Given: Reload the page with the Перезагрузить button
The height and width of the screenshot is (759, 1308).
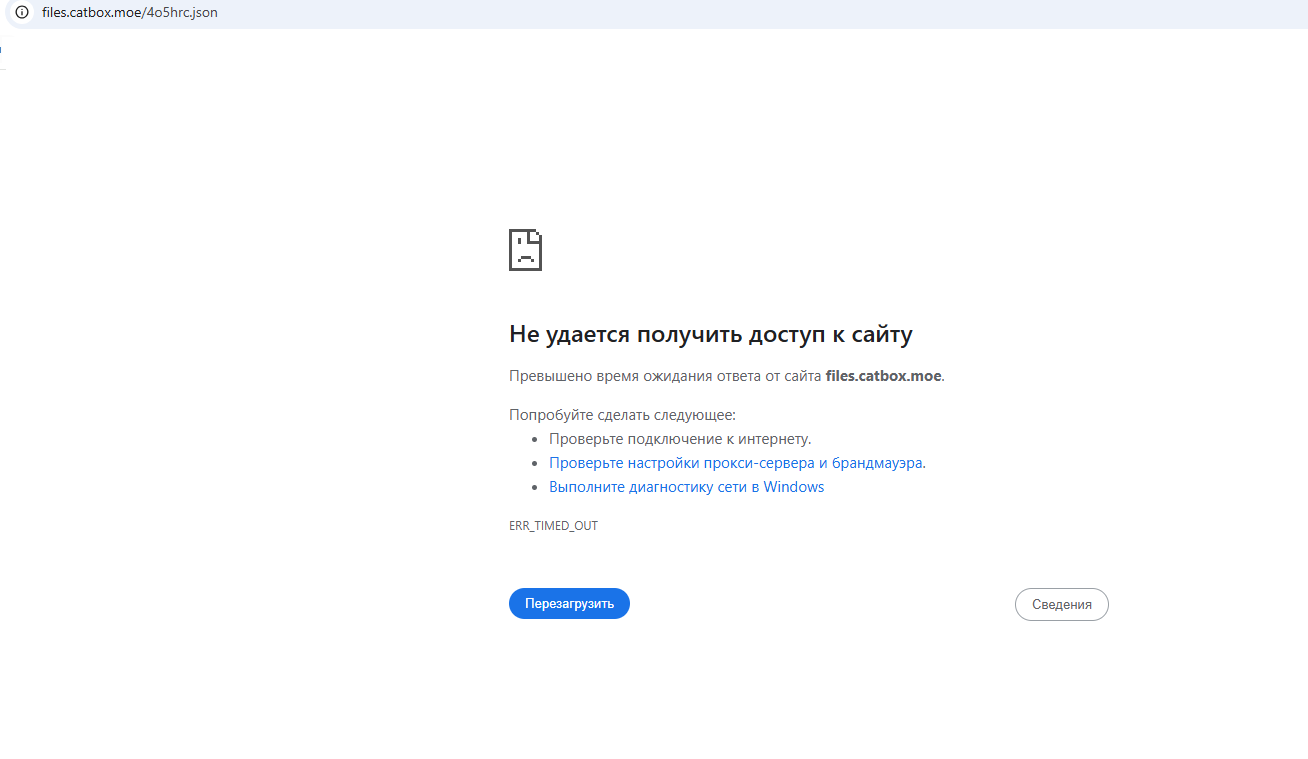Looking at the screenshot, I should point(569,604).
